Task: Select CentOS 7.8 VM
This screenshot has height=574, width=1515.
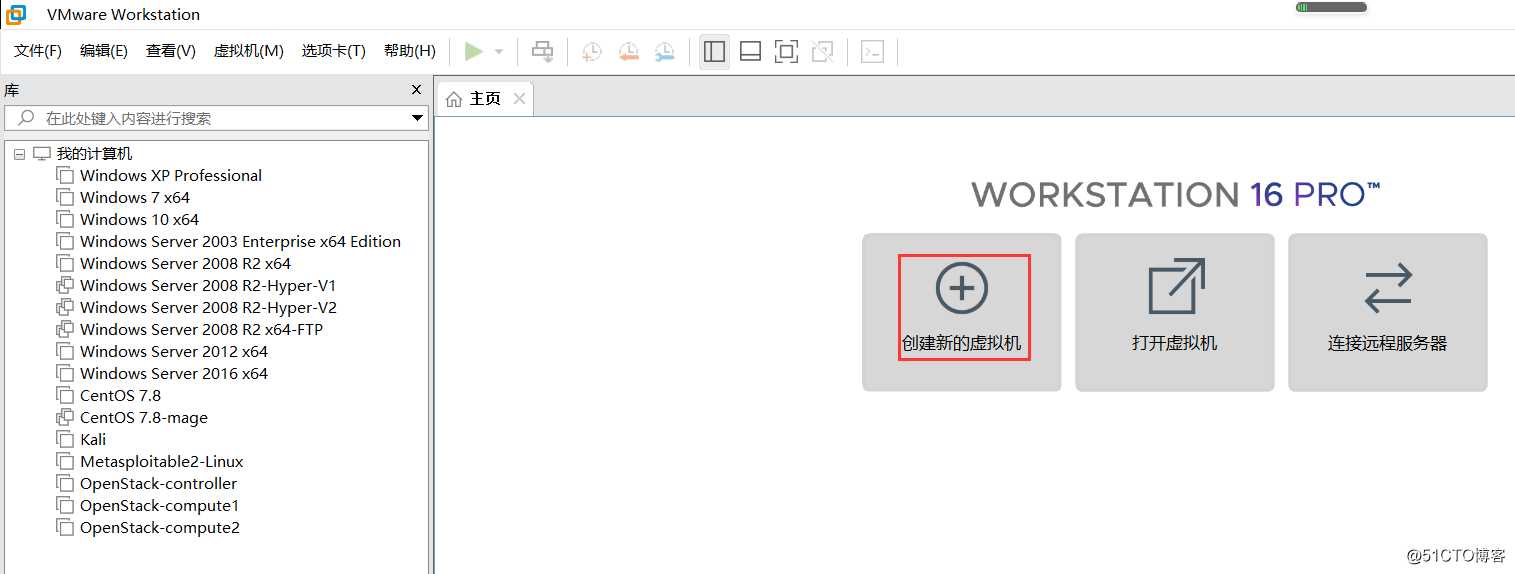Action: coord(120,396)
